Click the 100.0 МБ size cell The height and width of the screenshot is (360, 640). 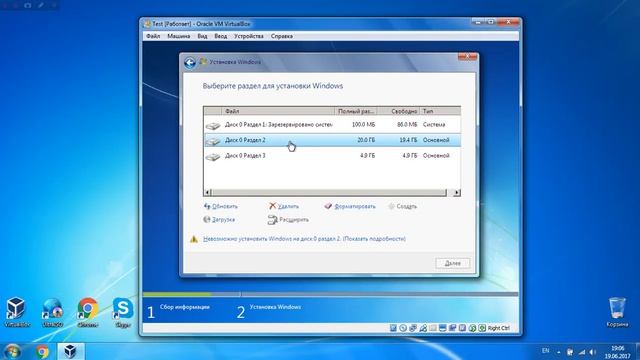pos(363,124)
